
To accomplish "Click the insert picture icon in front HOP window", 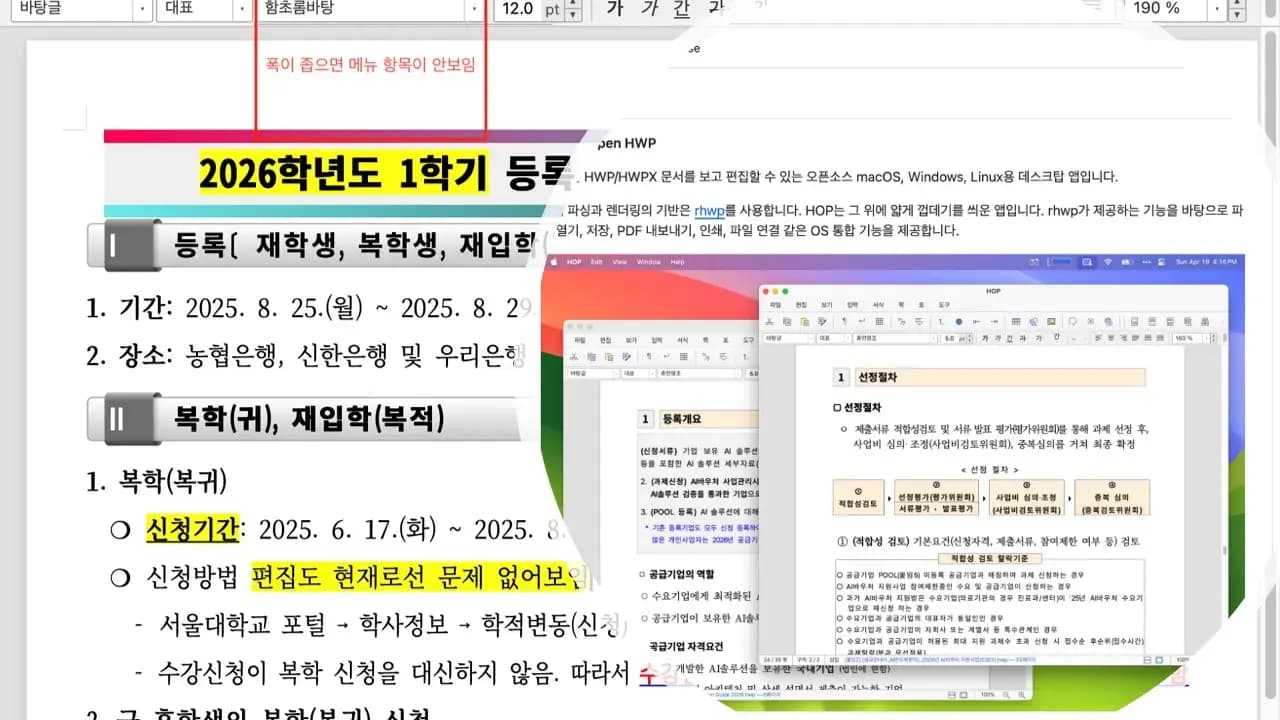I will point(1051,321).
